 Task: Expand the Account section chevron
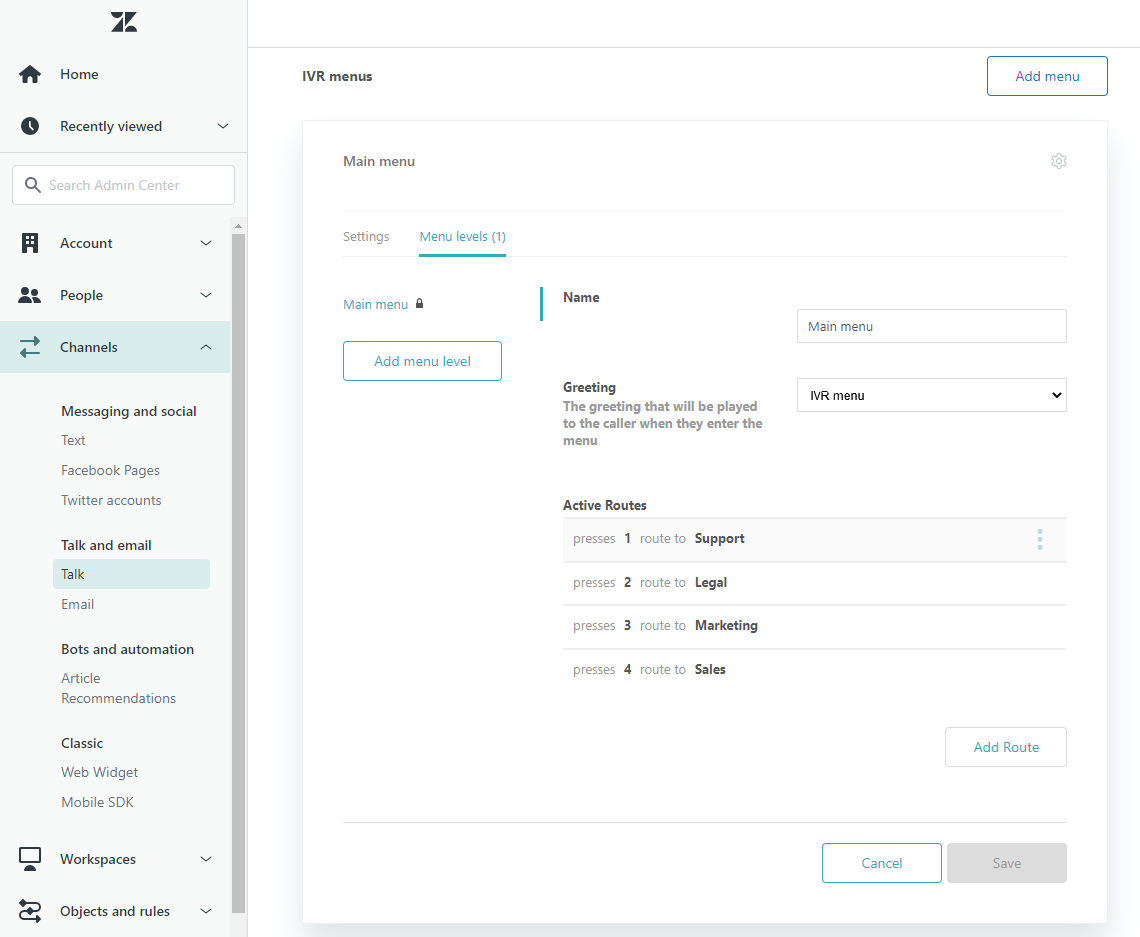coord(206,243)
